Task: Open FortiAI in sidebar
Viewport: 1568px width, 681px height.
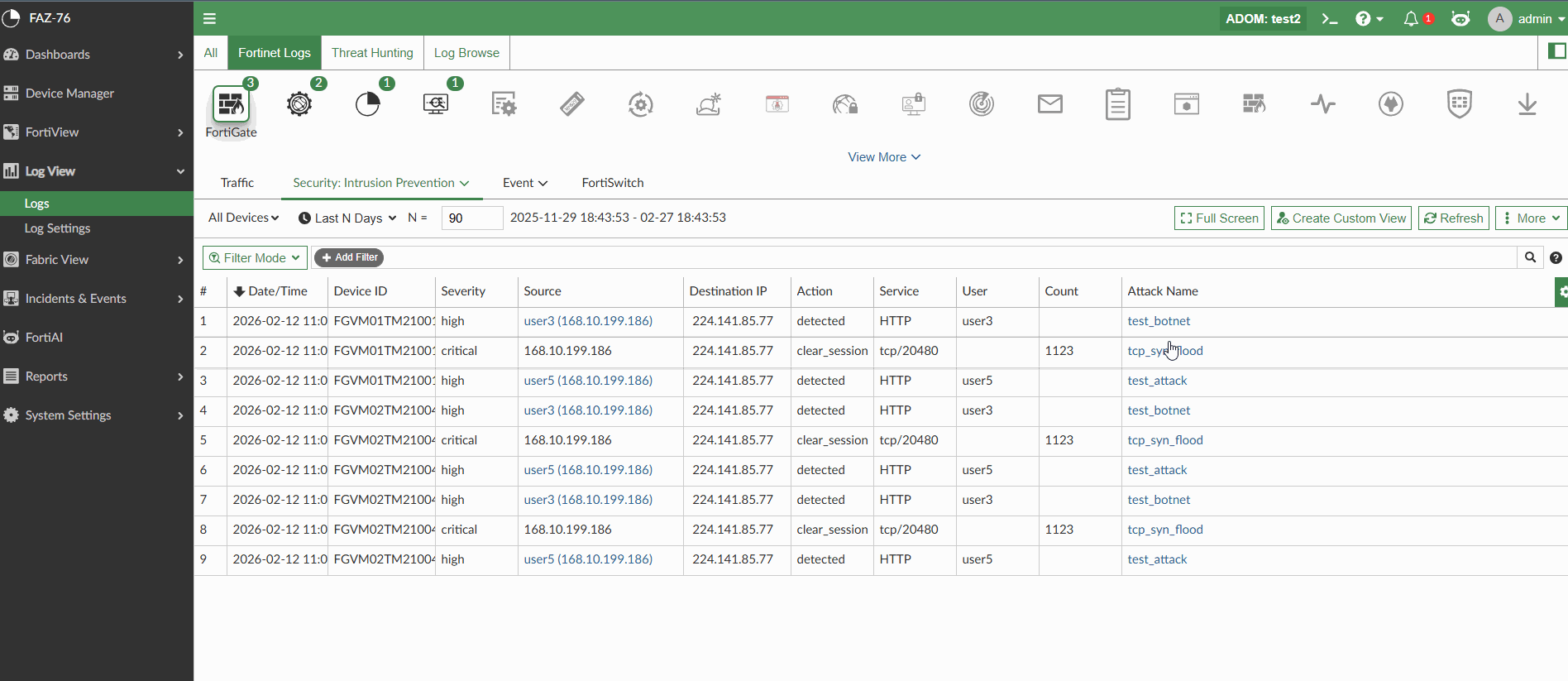Action: click(97, 338)
